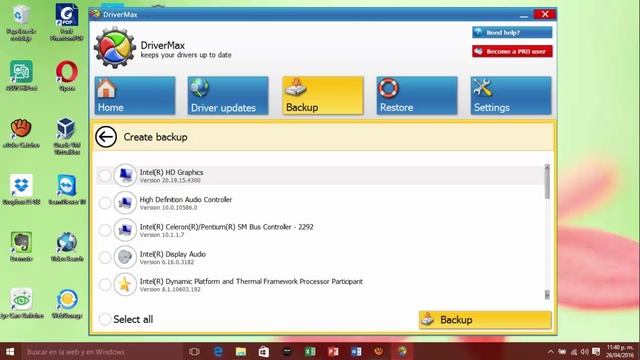Open the taskbar clock showing 11:40 p. m.
This screenshot has height=360, width=640.
620,351
